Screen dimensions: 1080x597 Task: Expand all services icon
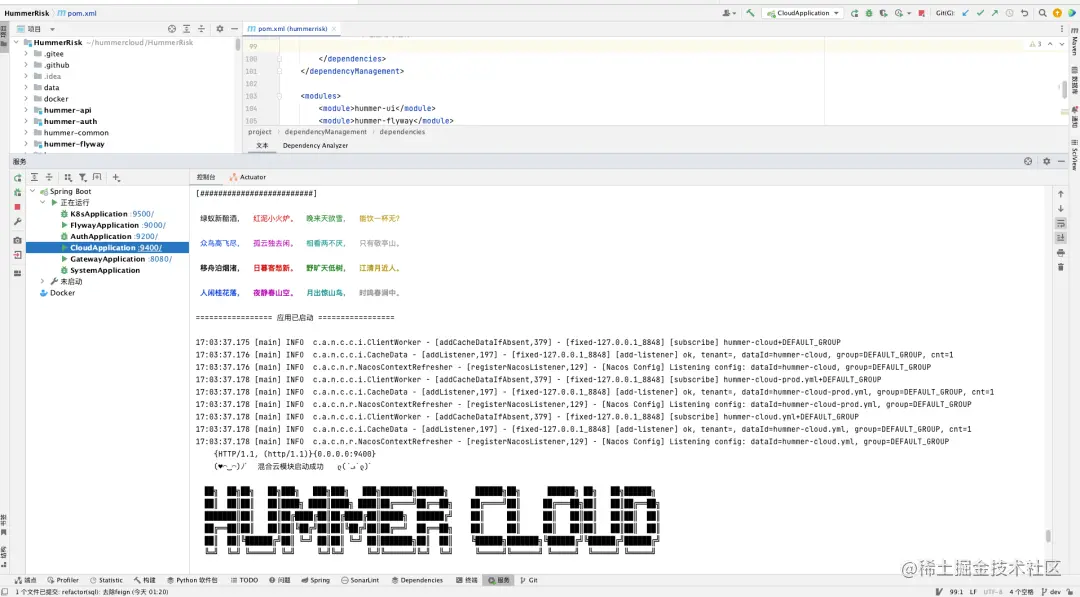[x=34, y=178]
